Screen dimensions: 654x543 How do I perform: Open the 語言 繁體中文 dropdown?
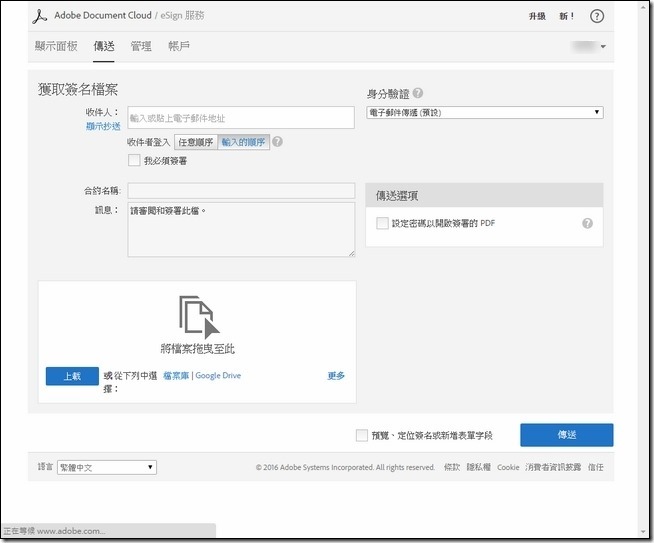(x=107, y=468)
